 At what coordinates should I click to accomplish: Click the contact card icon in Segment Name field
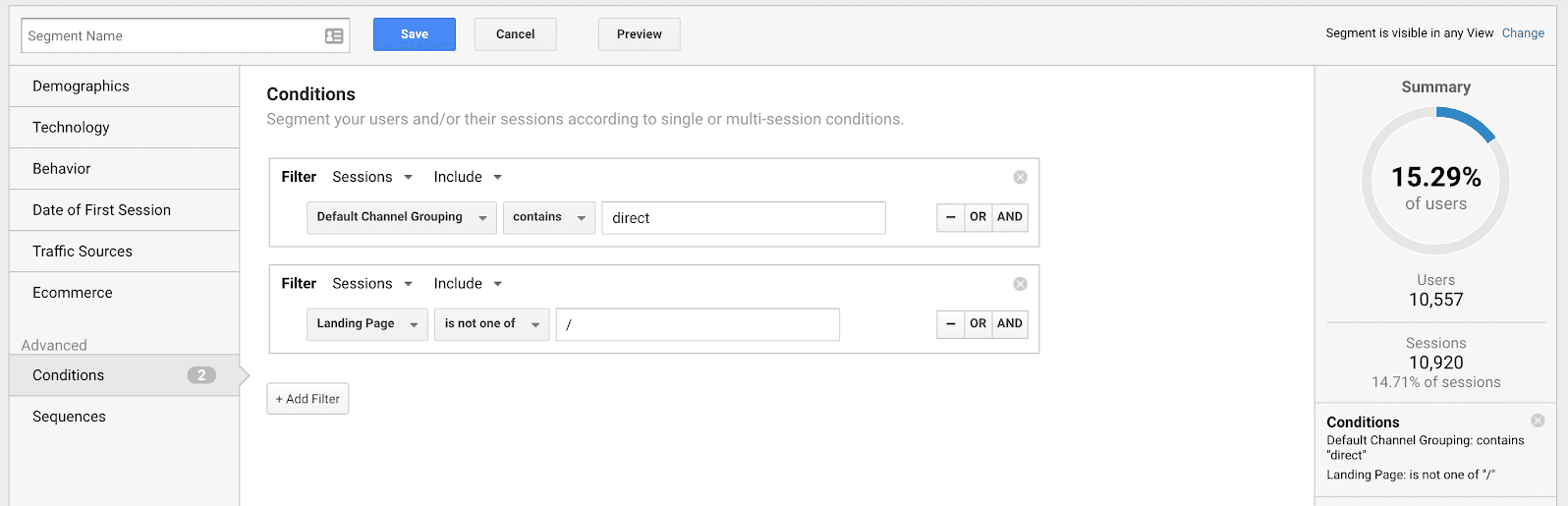click(334, 36)
